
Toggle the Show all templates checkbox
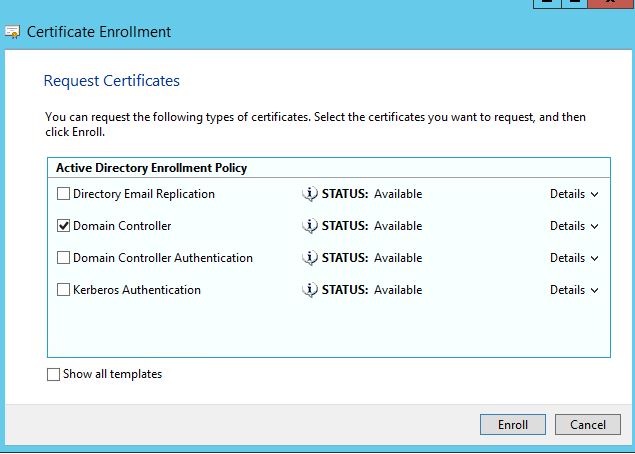click(x=54, y=375)
